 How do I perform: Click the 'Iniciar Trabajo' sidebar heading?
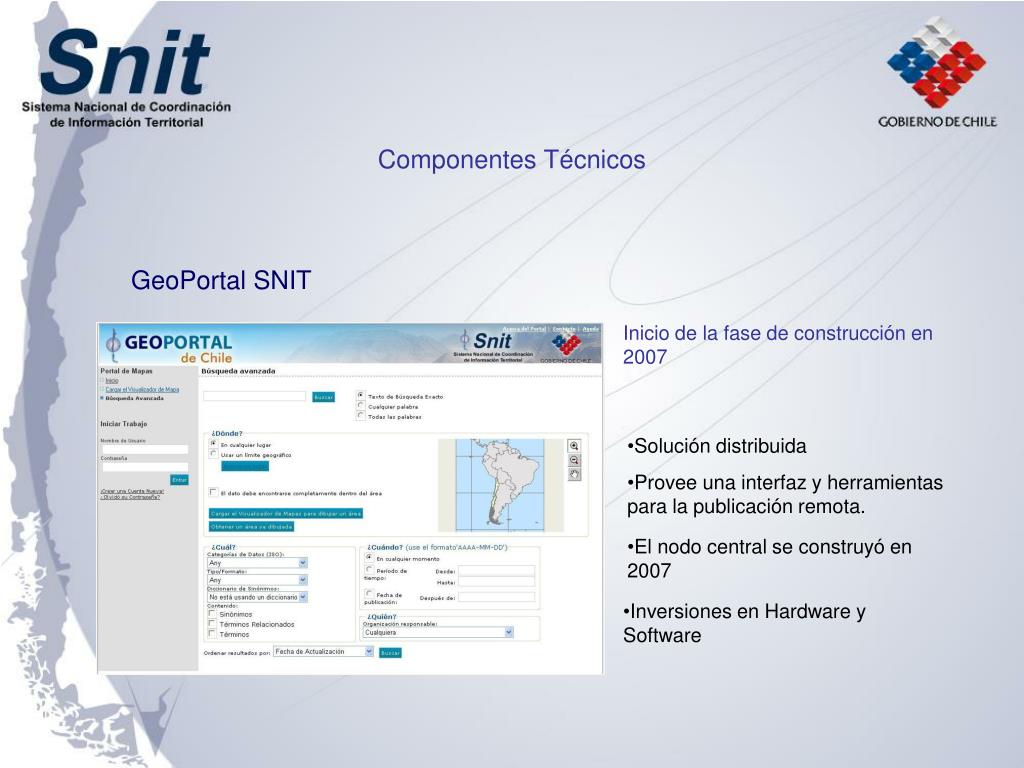pos(123,424)
